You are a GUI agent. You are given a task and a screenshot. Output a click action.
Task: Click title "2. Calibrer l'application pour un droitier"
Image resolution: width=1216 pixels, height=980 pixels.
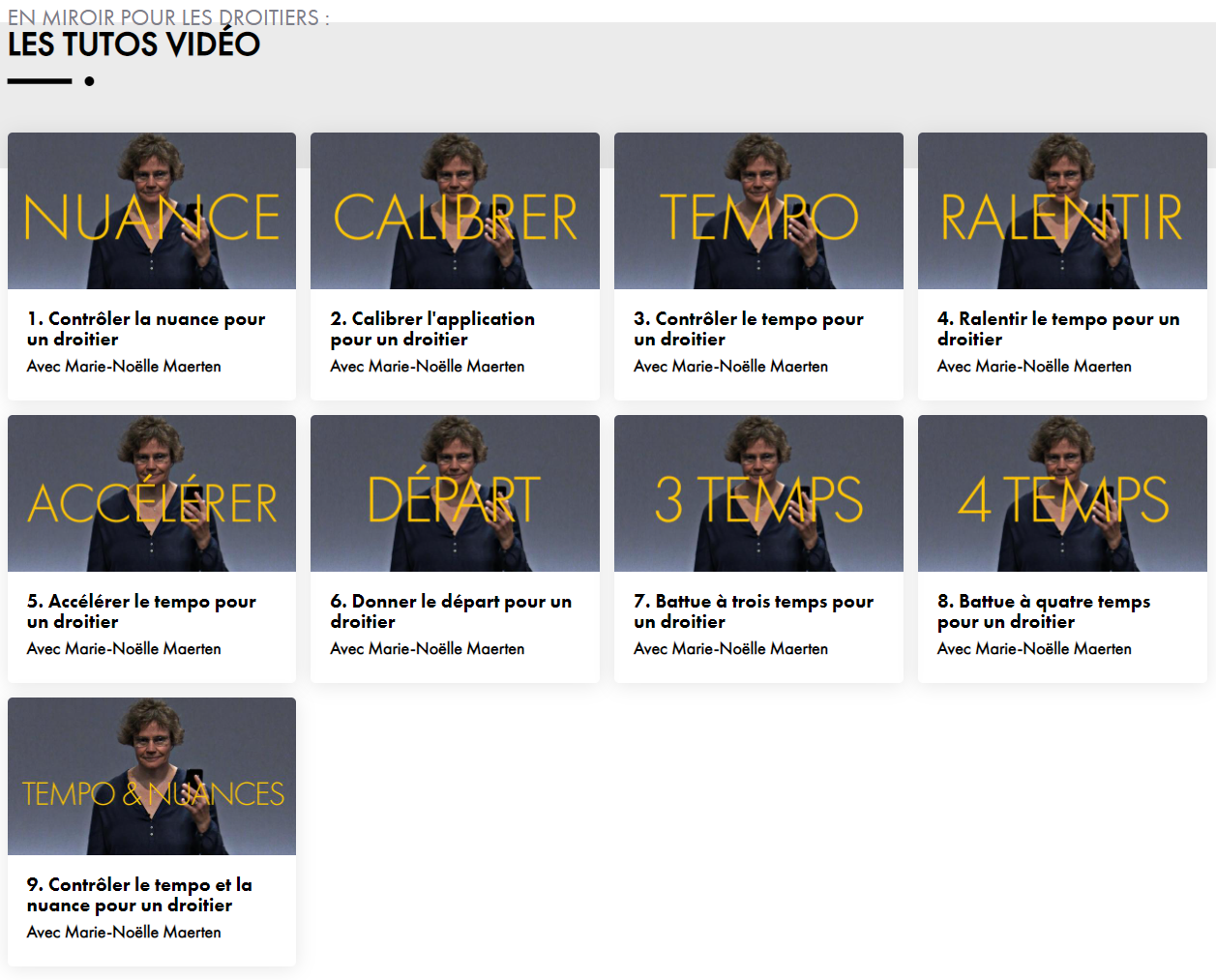pos(432,329)
